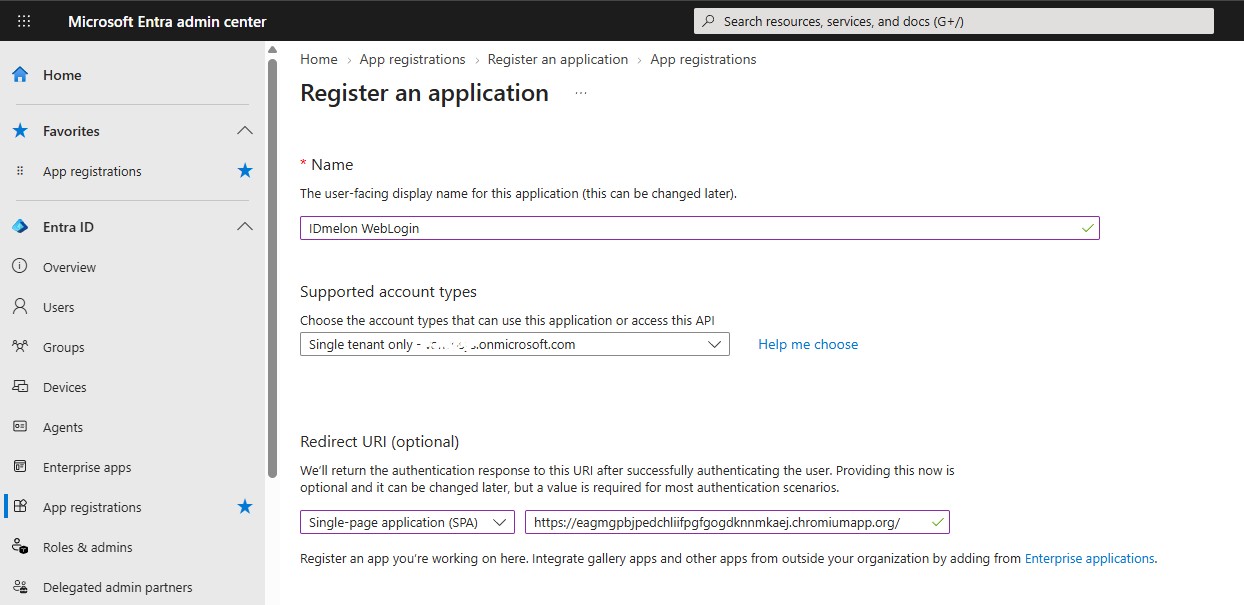Click the green checkmark in Redirect URI field
Image resolution: width=1244 pixels, height=605 pixels.
pyautogui.click(x=937, y=522)
